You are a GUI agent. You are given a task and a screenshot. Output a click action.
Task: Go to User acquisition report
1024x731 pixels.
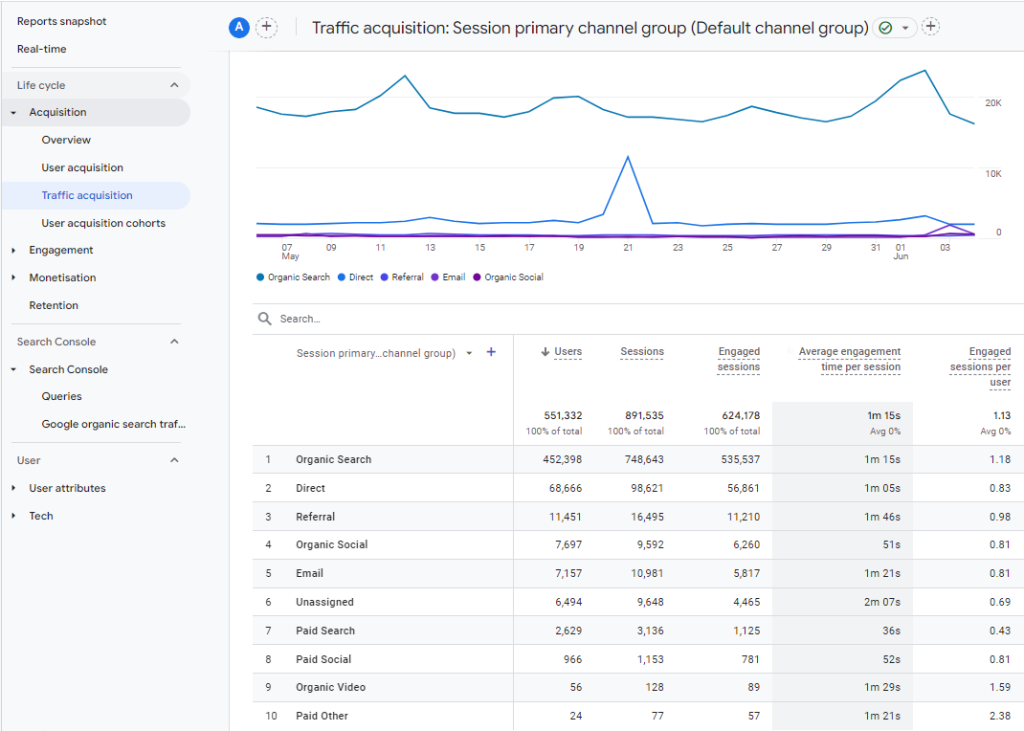82,168
